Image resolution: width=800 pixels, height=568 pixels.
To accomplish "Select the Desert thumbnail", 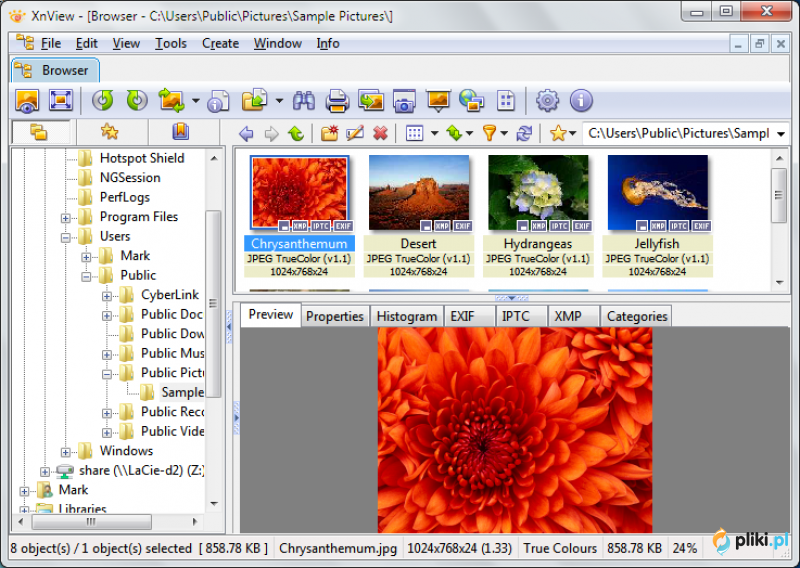I will [418, 215].
